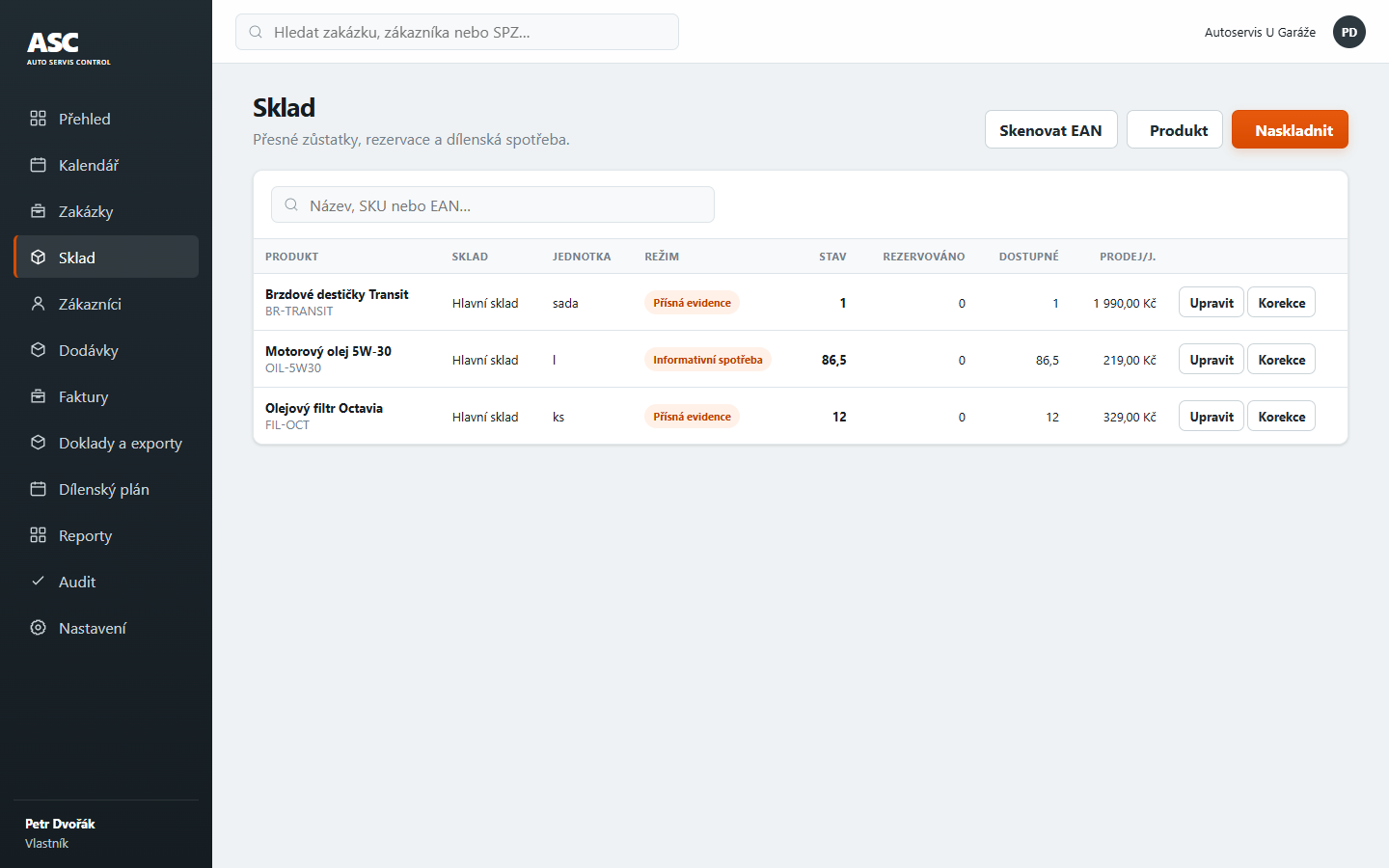Edit Brzdové destičky Transit with Upravit
The height and width of the screenshot is (868, 1389).
tap(1212, 303)
